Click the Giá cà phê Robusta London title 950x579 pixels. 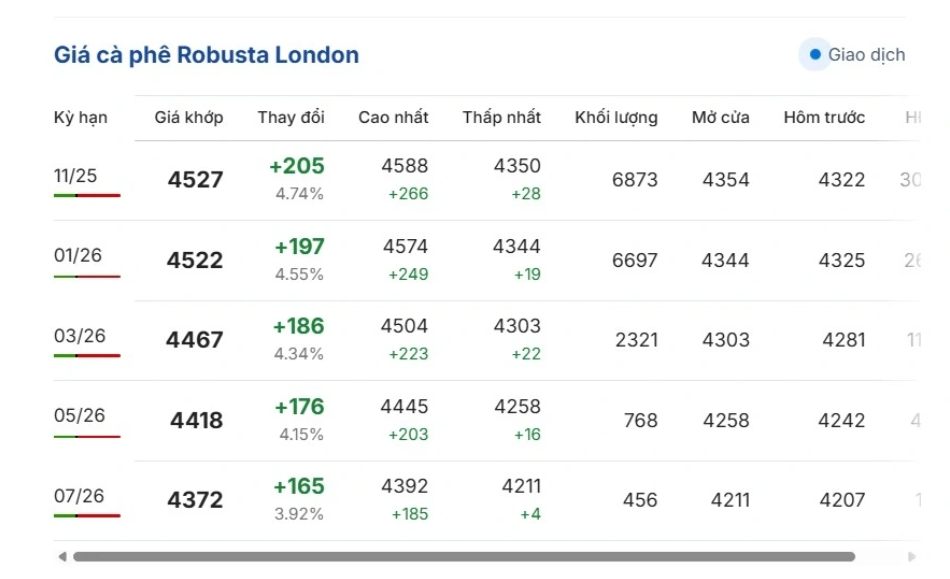(206, 55)
